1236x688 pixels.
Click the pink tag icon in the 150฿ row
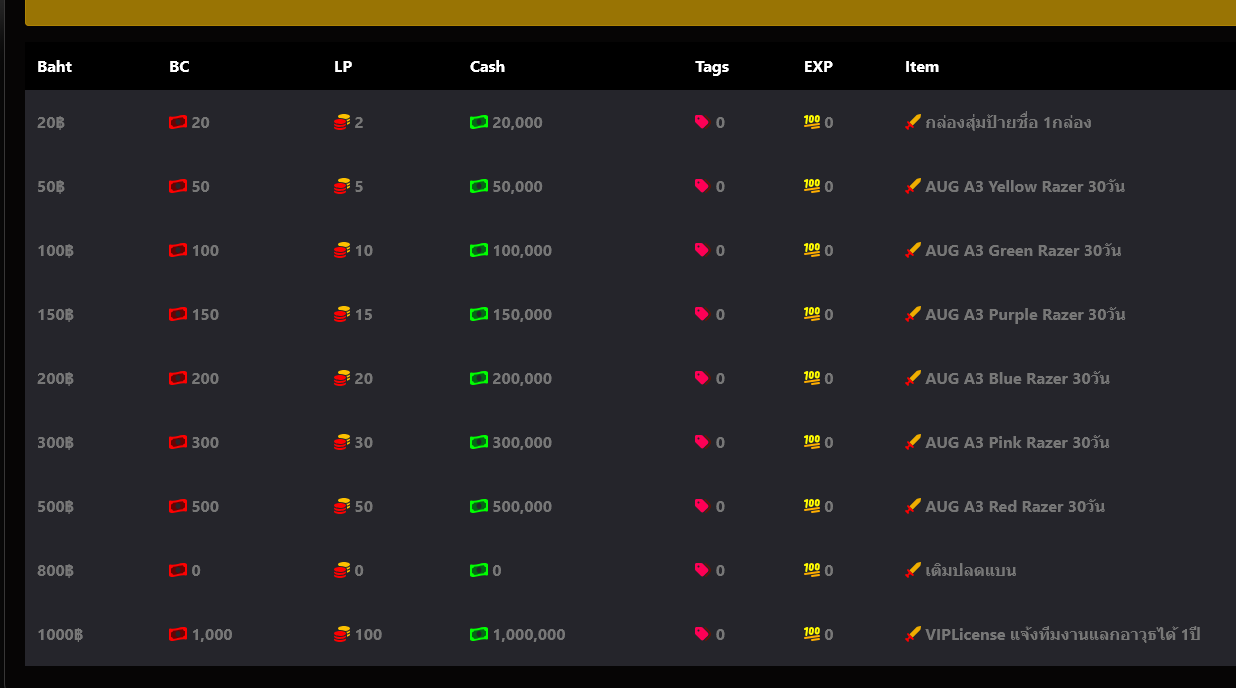702,314
